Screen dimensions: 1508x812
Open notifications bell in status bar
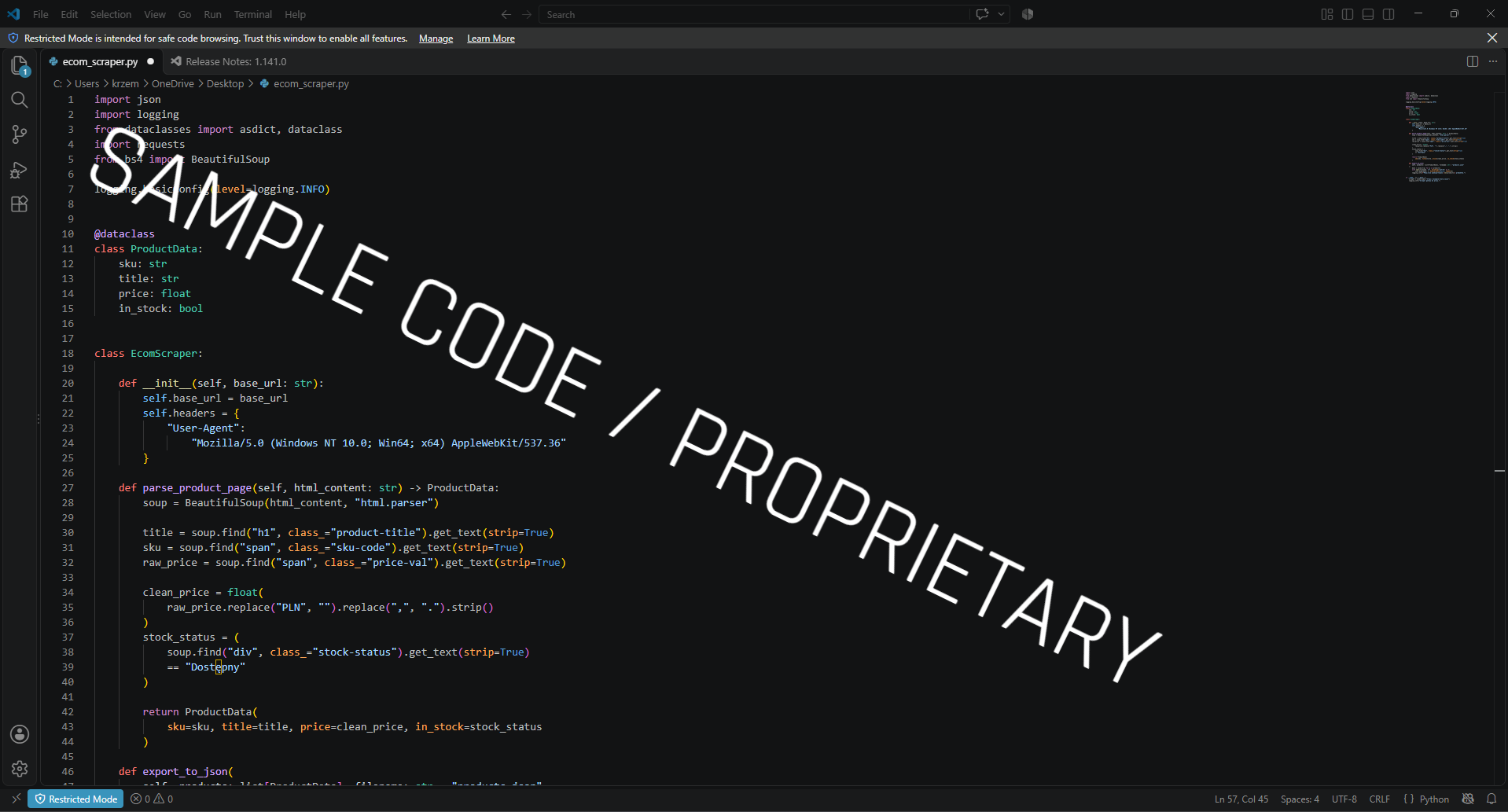click(x=1491, y=799)
